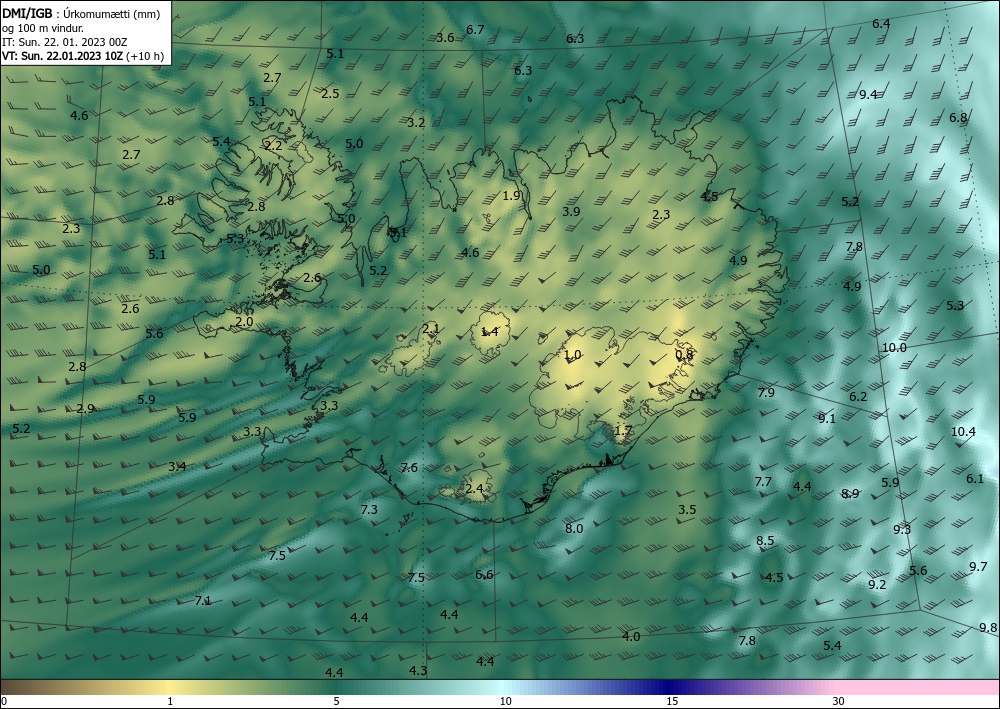Click the 10.4 precipitation value
1000x709 pixels.
tap(963, 432)
